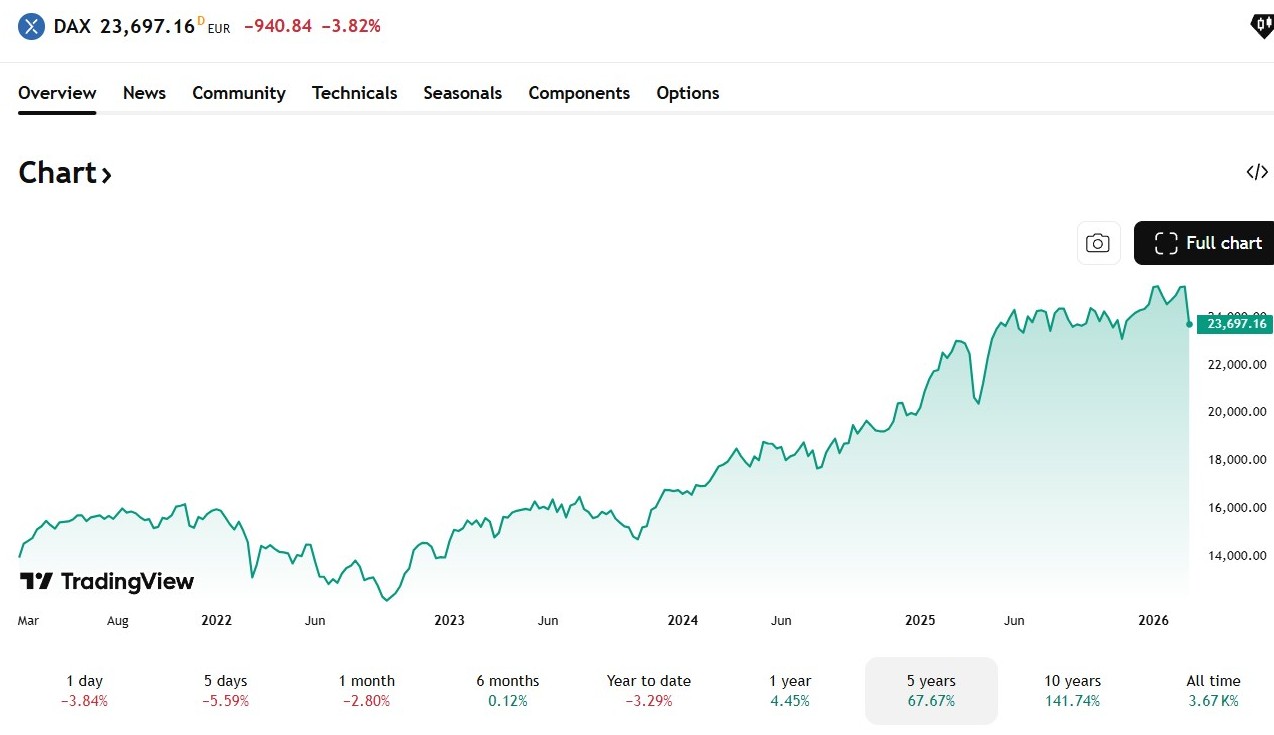Screen dimensions: 1274x735
Task: Go to the Seasonals tab
Action: 463,93
